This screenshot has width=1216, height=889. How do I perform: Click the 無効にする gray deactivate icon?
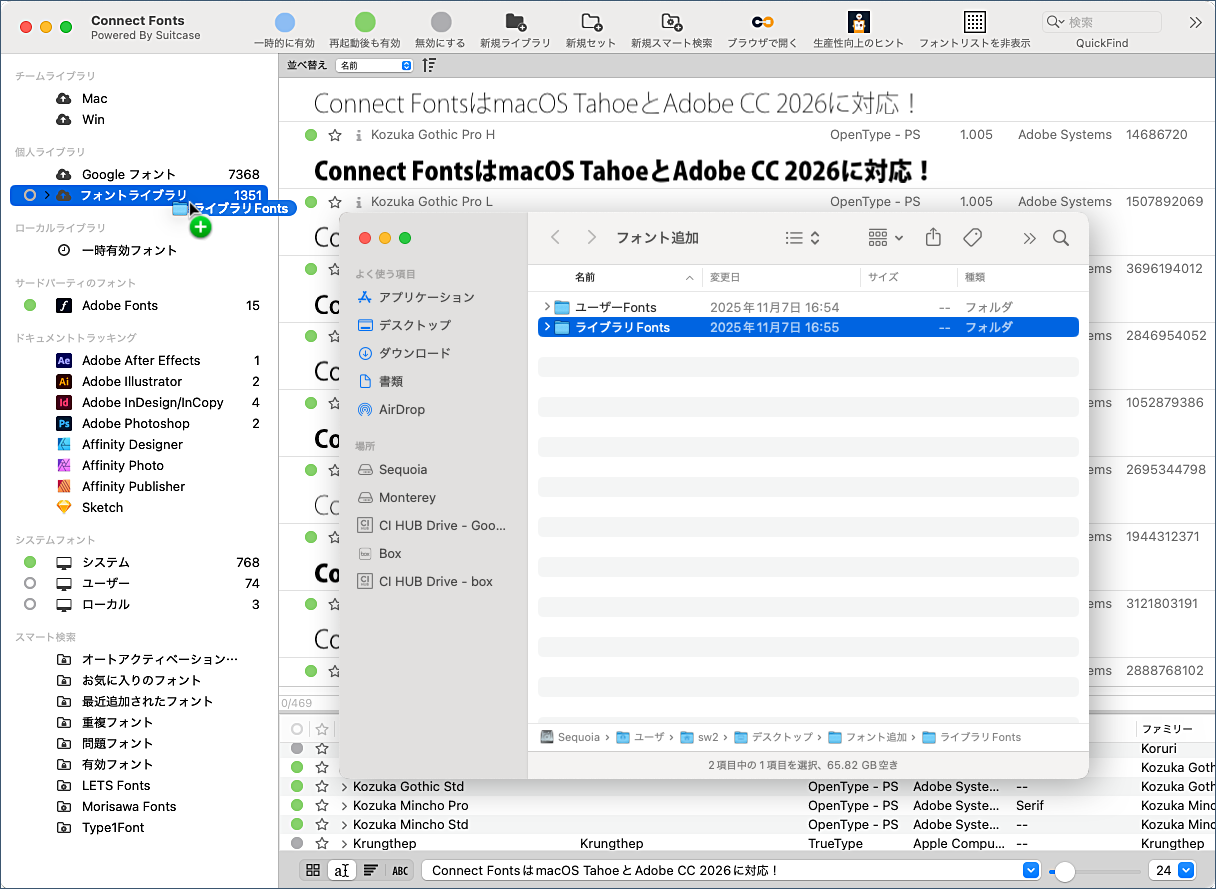(441, 22)
